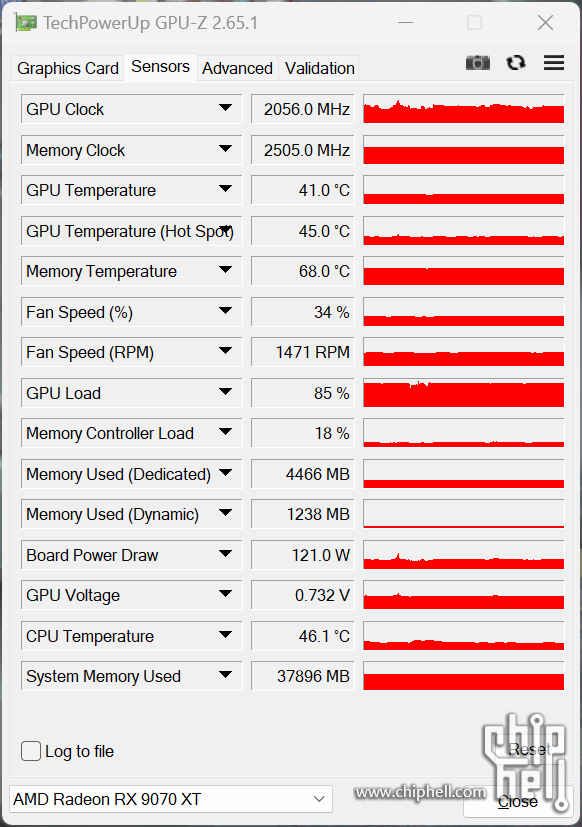Screen dimensions: 582x827
Task: Click the GPU Clock history graph
Action: point(463,109)
